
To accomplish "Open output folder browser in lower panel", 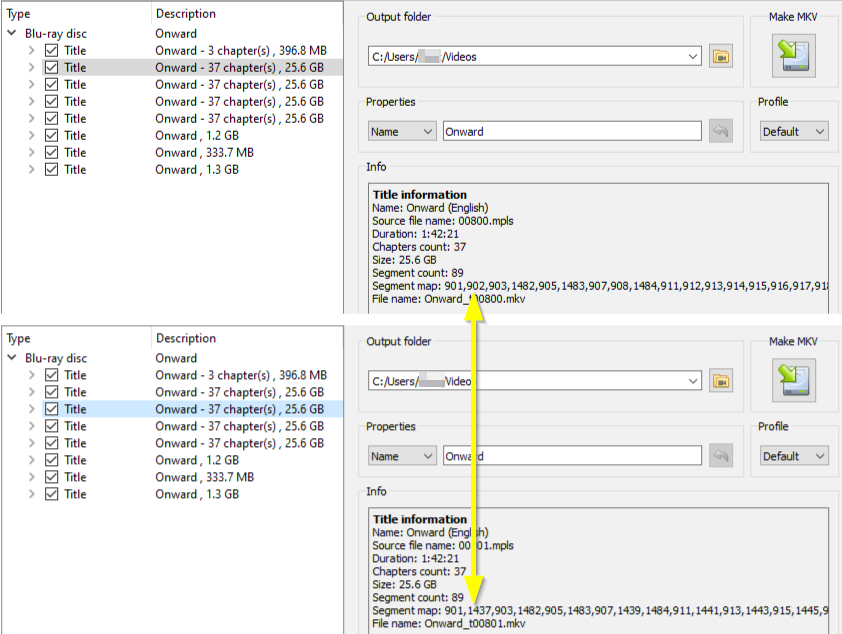I will [x=721, y=381].
